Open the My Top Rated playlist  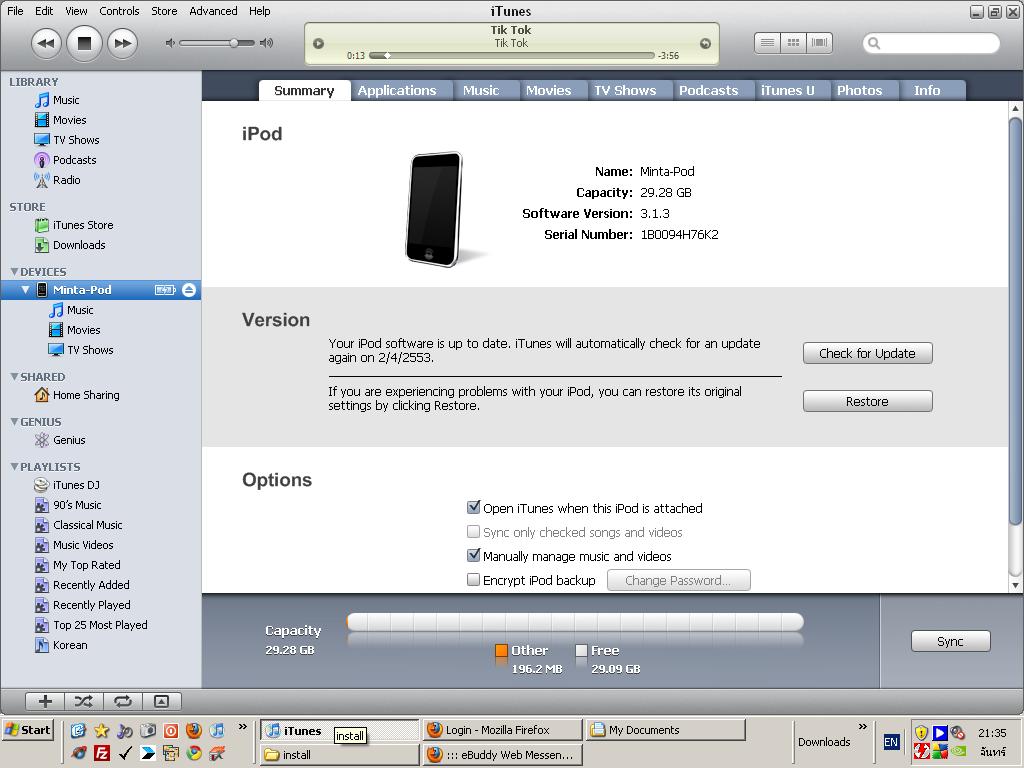pyautogui.click(x=86, y=565)
